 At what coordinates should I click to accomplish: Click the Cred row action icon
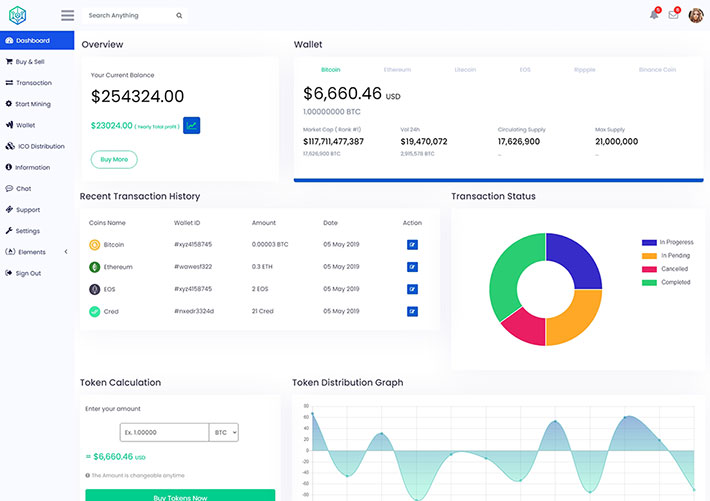click(412, 311)
